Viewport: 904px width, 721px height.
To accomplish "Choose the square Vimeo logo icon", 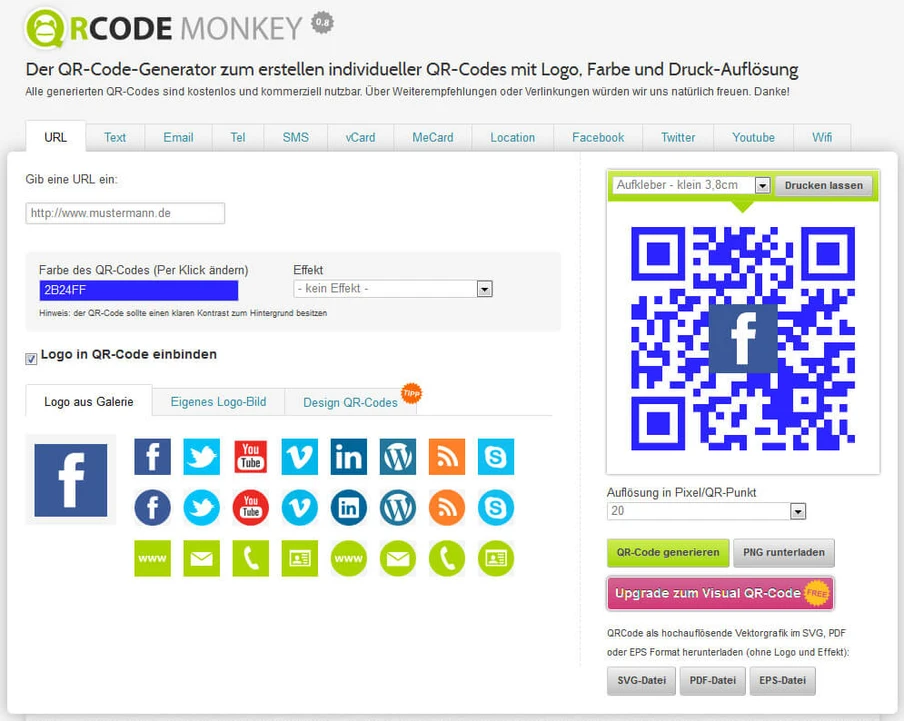I will (300, 457).
